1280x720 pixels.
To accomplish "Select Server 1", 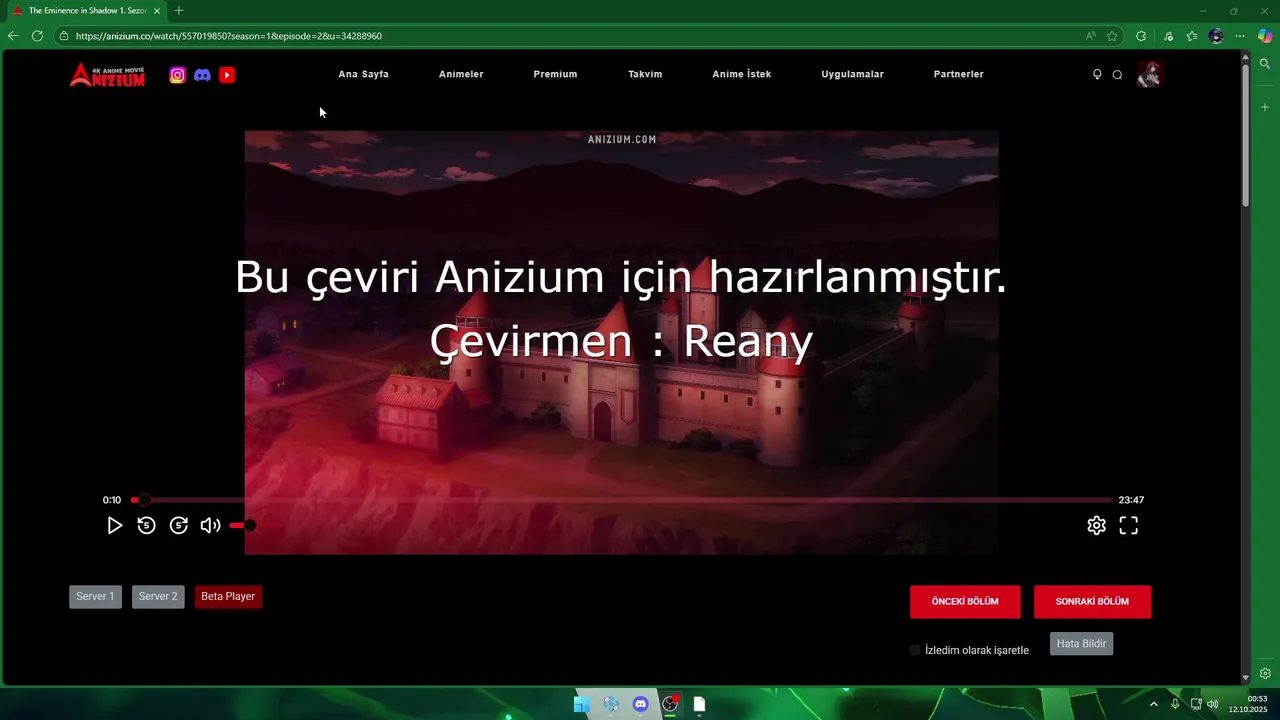I will pos(95,597).
